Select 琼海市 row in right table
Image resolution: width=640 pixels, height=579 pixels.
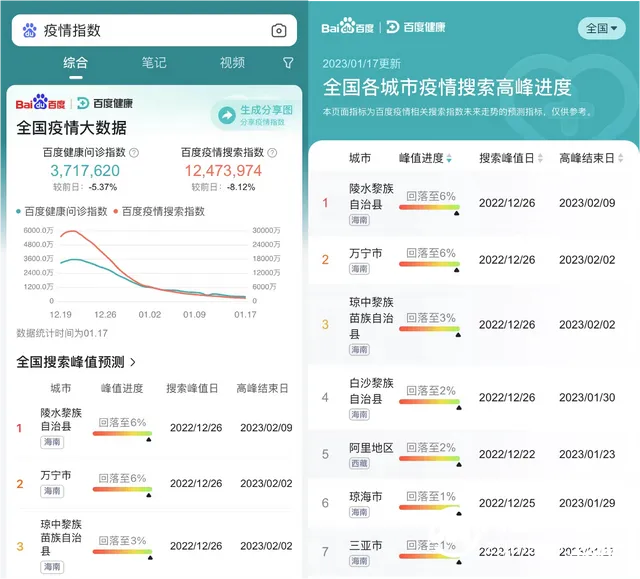click(x=473, y=503)
